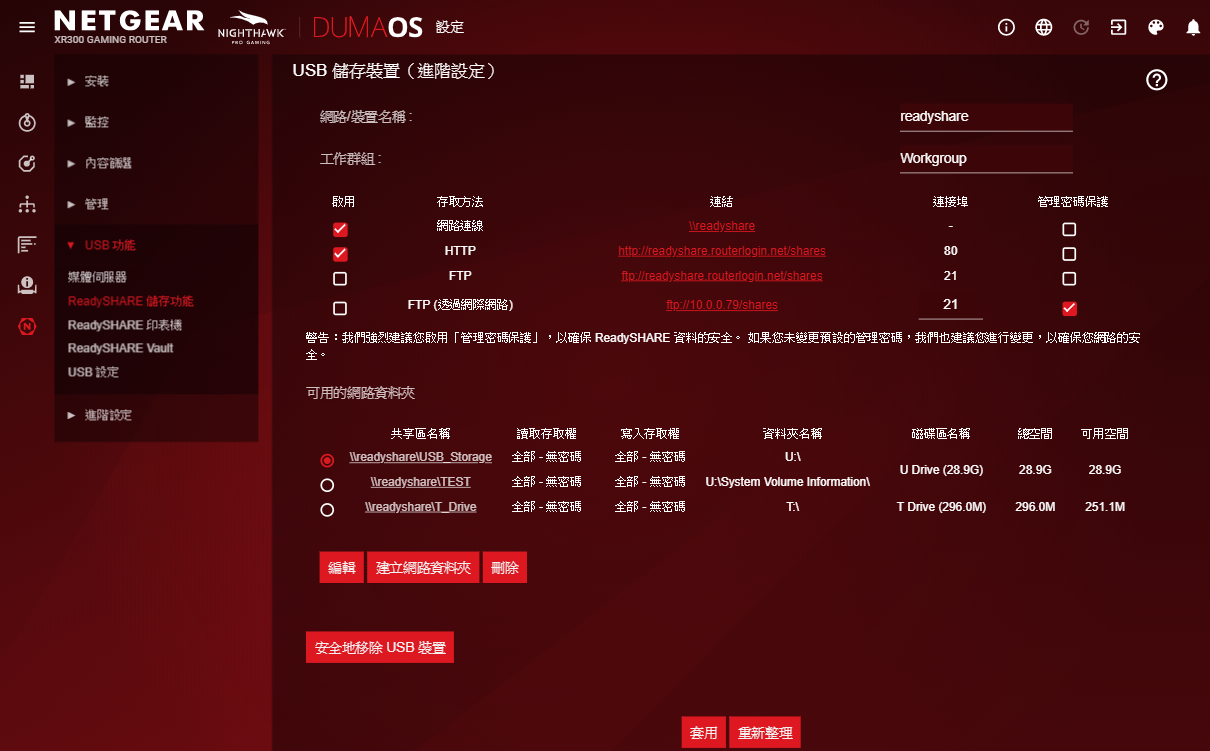Open the \\readyshare\T_Drive share link
The width and height of the screenshot is (1210, 751).
point(421,507)
